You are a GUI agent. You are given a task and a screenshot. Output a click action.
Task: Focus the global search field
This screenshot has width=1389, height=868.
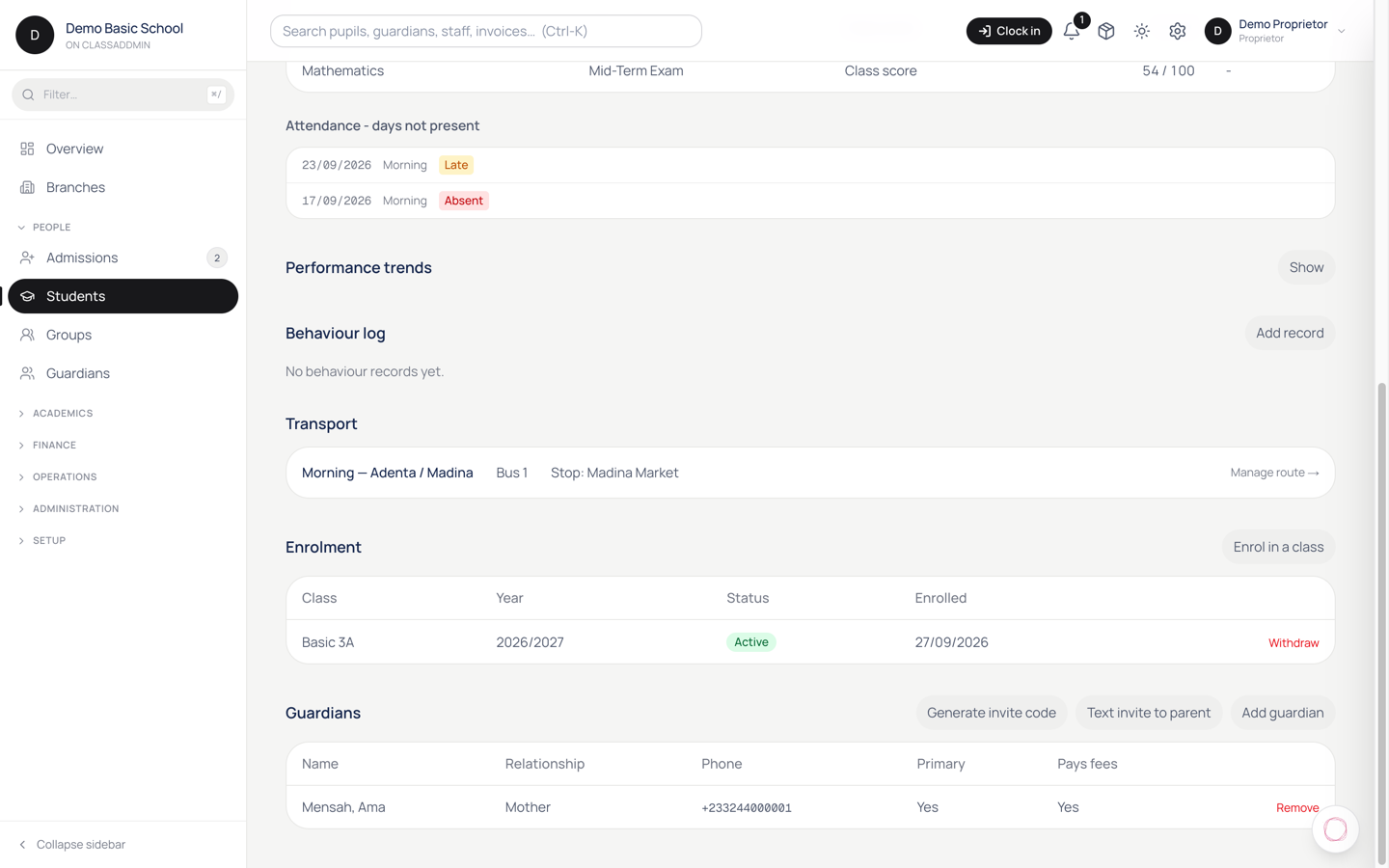pos(486,31)
